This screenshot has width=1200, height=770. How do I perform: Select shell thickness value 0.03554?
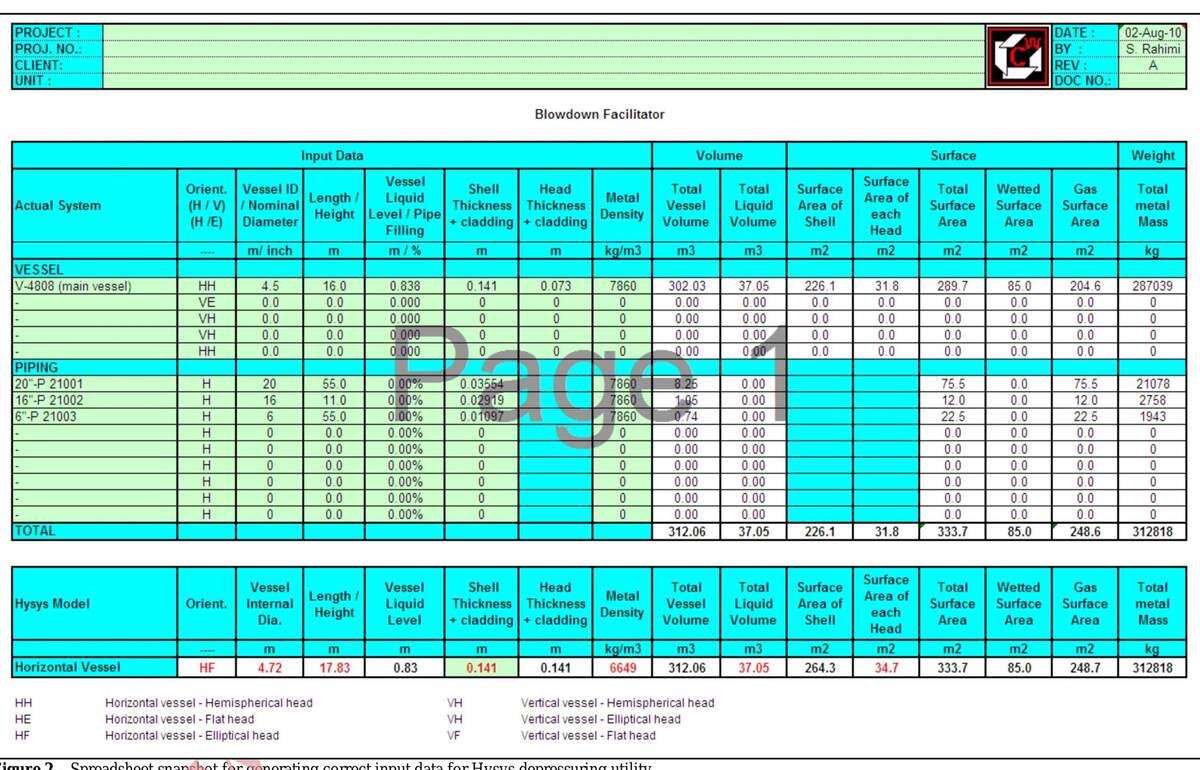coord(483,384)
